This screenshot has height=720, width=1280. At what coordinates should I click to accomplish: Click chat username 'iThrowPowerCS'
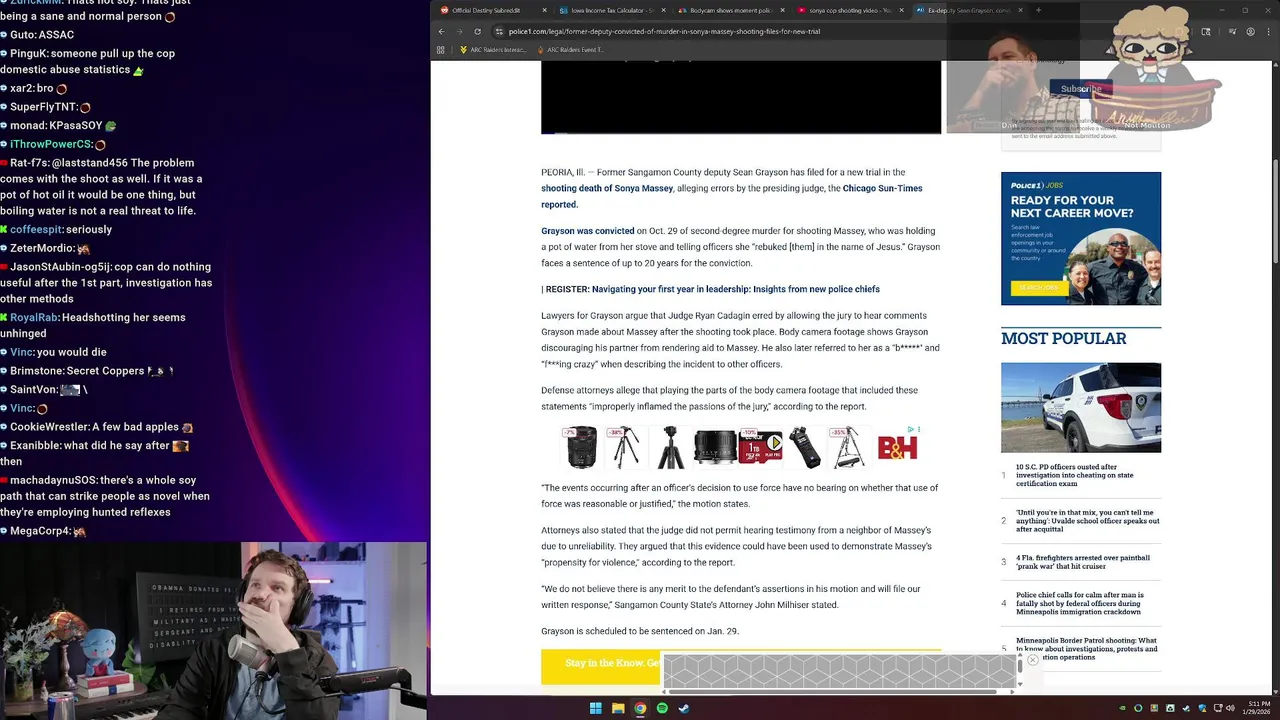pos(50,145)
